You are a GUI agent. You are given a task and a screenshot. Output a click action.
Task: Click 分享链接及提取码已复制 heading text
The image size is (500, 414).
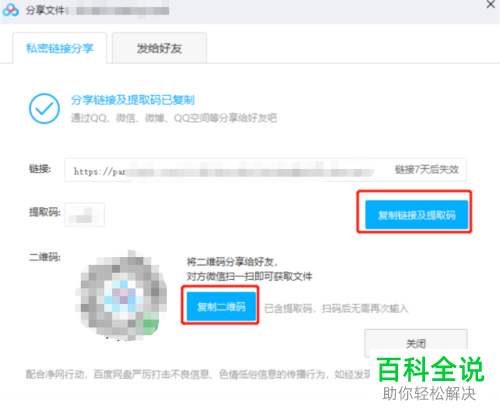click(x=133, y=100)
